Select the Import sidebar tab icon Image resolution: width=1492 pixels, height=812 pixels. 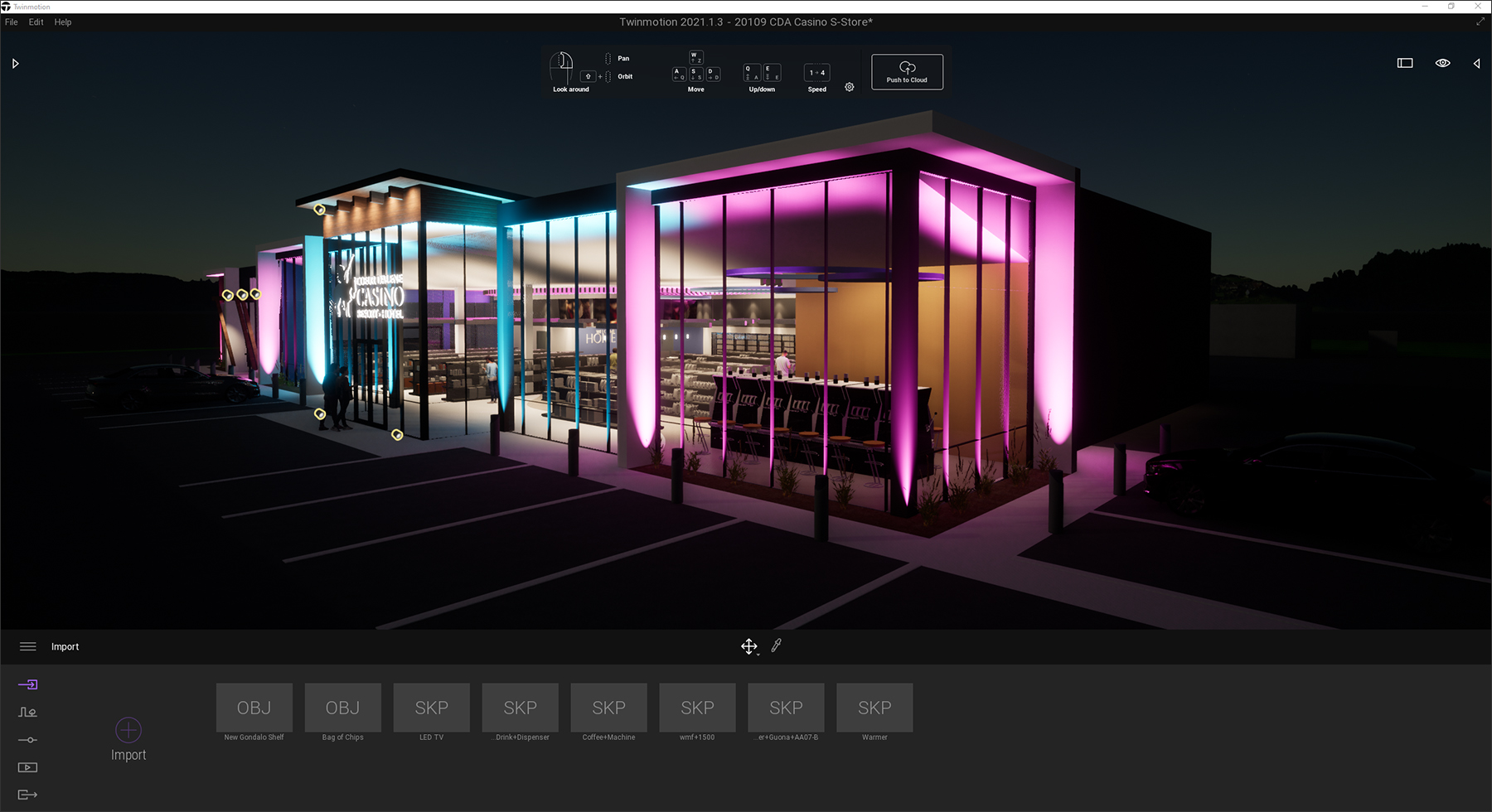point(28,684)
